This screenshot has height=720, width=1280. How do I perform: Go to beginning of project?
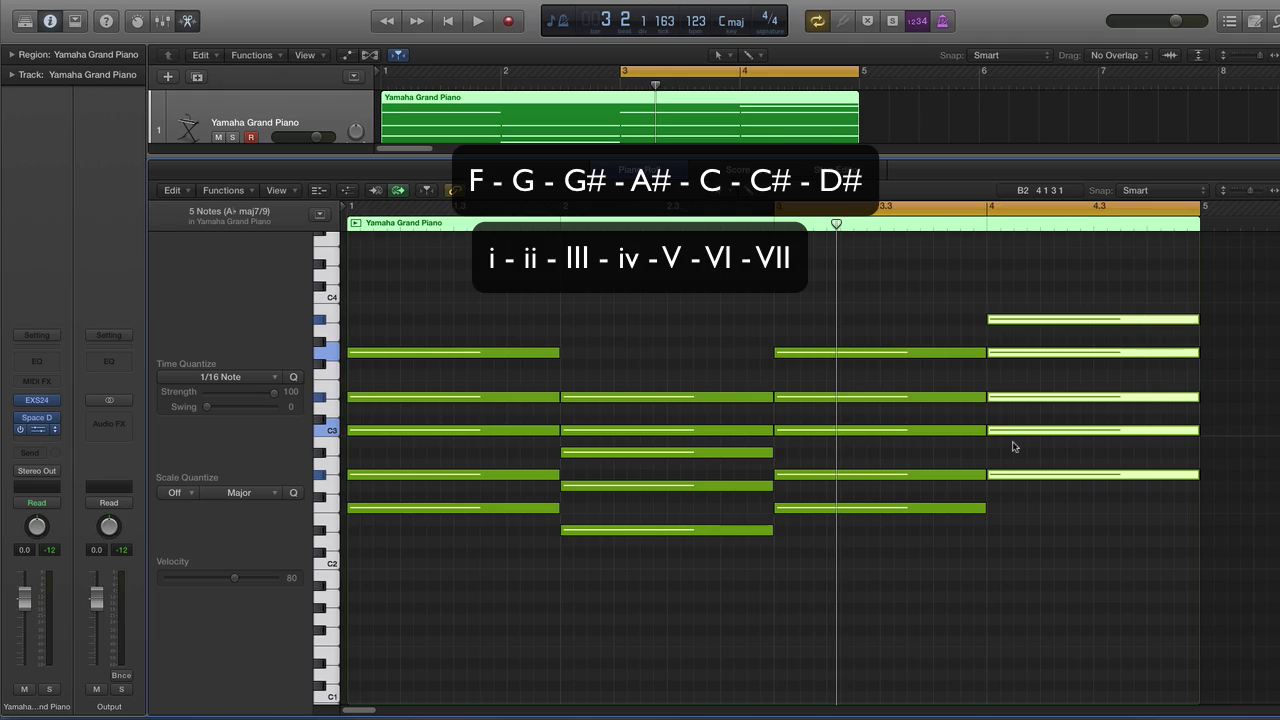tap(448, 21)
